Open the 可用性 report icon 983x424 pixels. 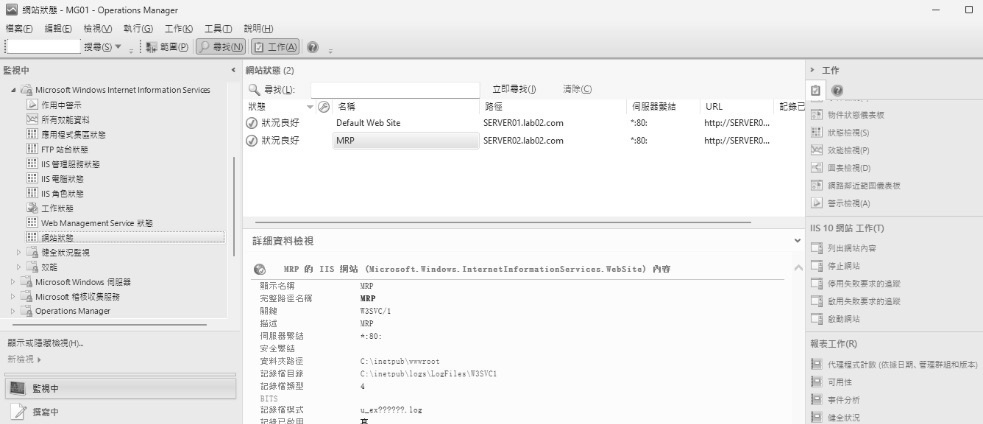[816, 381]
